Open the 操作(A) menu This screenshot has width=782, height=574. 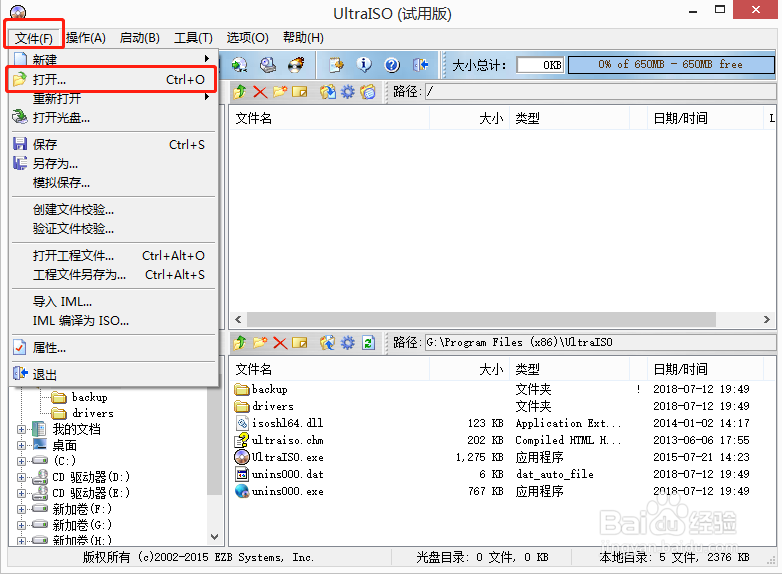[86, 38]
